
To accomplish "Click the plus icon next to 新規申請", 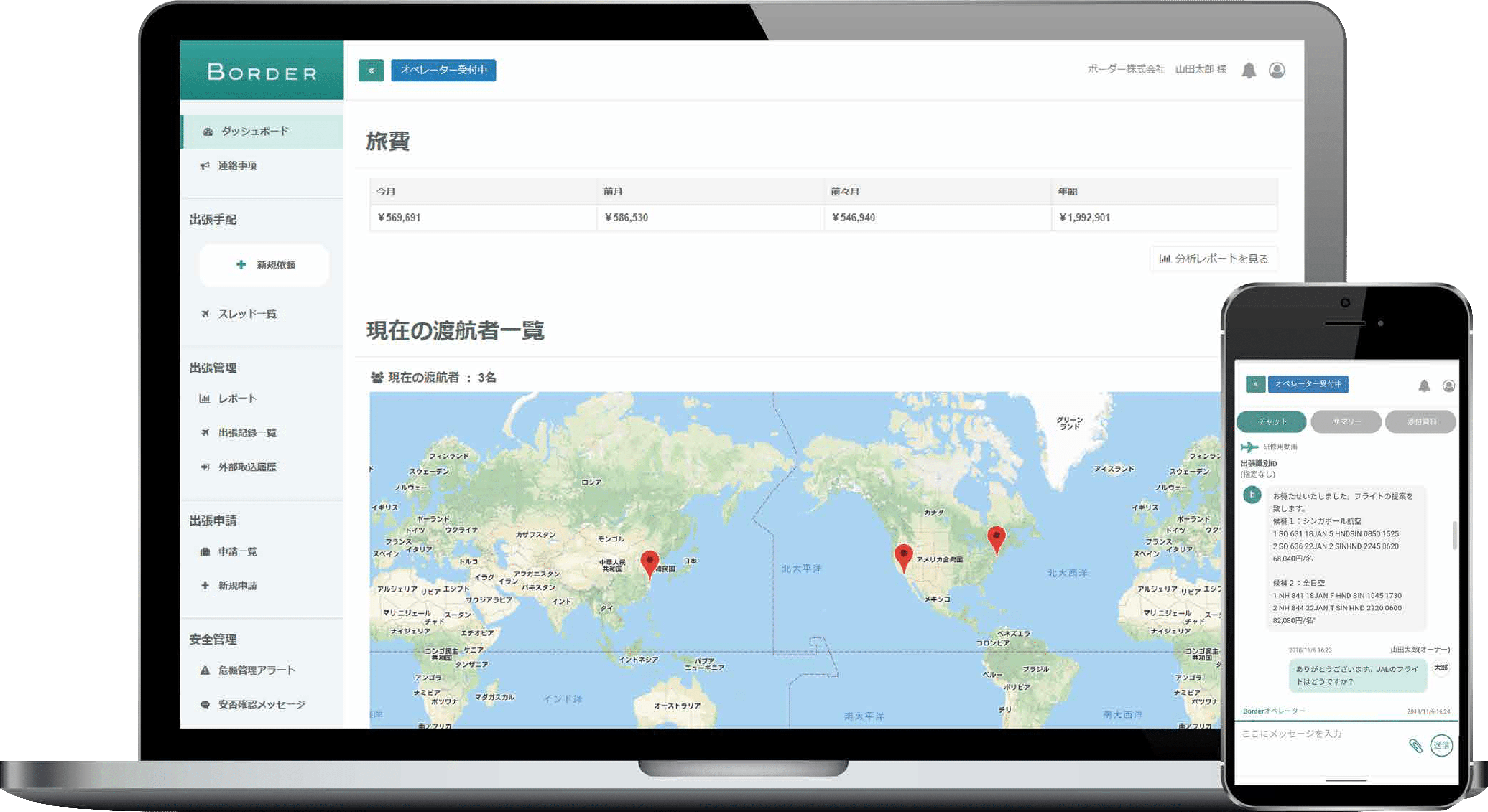I will 205,586.
